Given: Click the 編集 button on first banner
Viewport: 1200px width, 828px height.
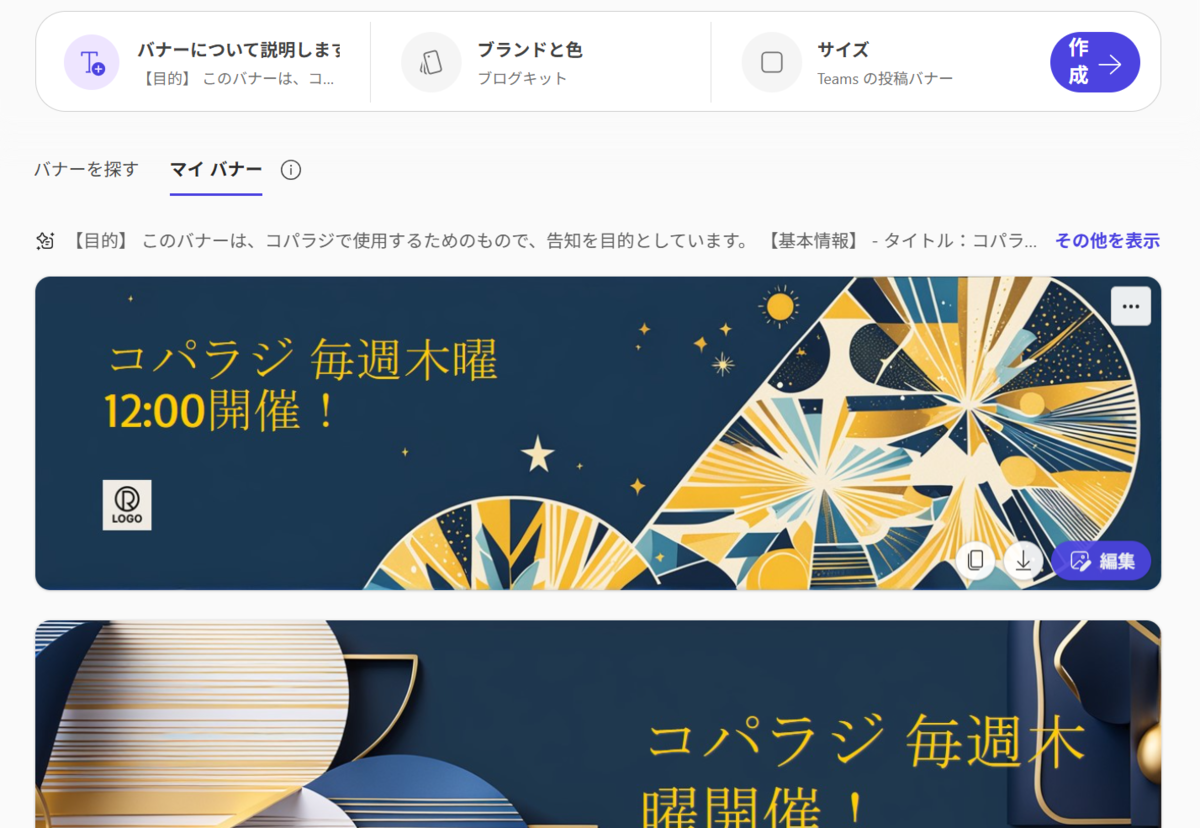Looking at the screenshot, I should click(1101, 561).
